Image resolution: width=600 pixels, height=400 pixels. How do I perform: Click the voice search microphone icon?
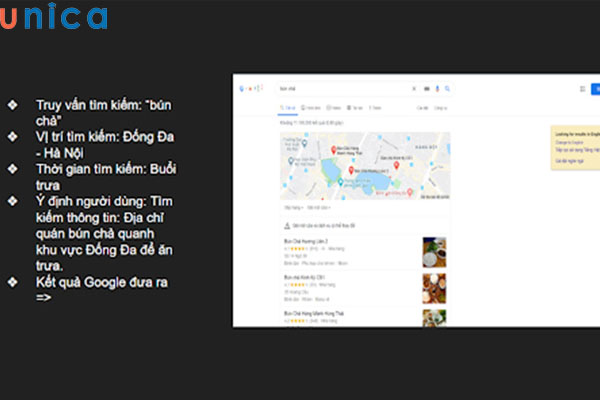pyautogui.click(x=437, y=89)
